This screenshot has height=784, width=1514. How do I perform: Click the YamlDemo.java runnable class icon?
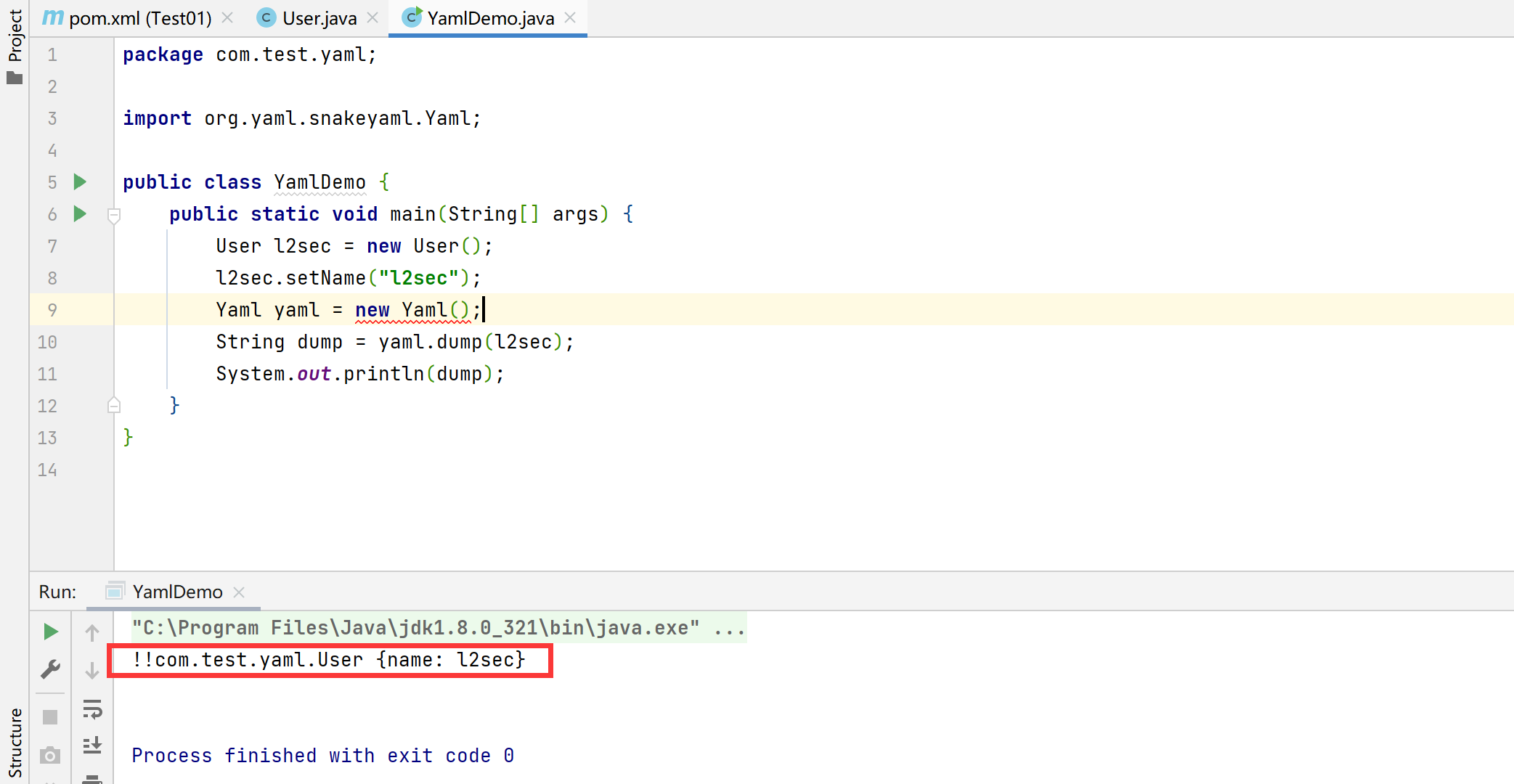point(412,17)
